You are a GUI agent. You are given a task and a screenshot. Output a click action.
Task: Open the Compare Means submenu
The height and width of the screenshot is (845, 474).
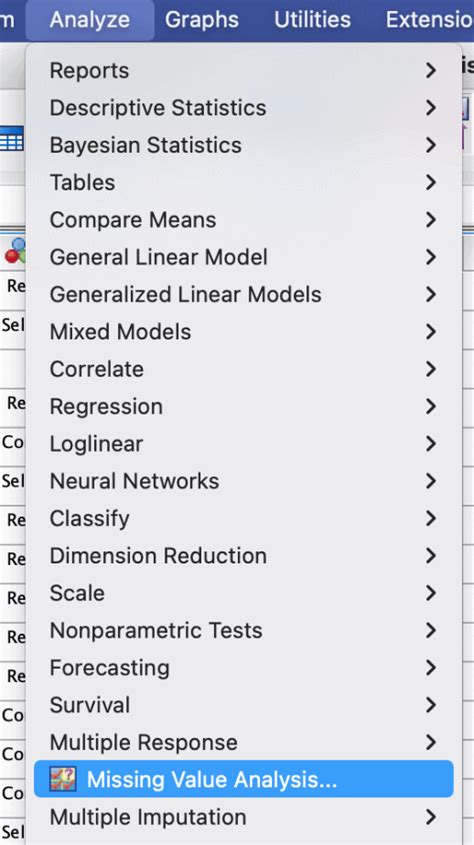click(243, 220)
